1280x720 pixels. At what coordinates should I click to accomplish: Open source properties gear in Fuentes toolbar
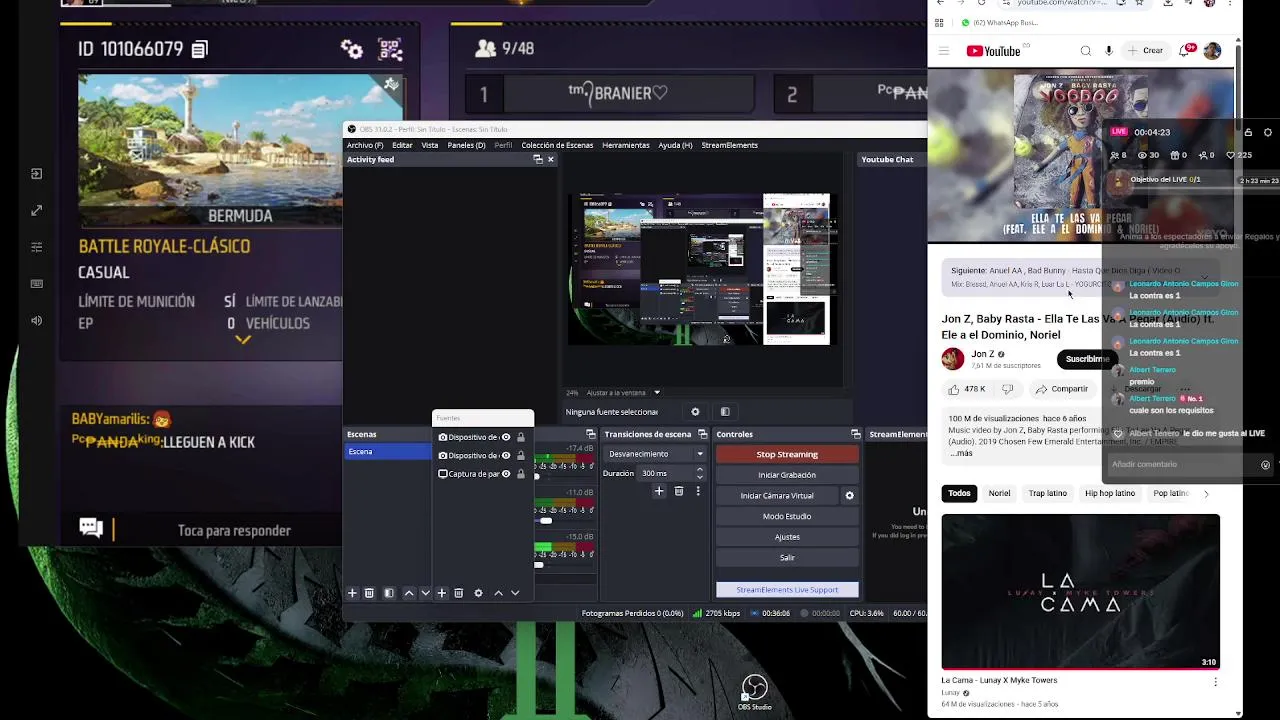click(x=478, y=593)
